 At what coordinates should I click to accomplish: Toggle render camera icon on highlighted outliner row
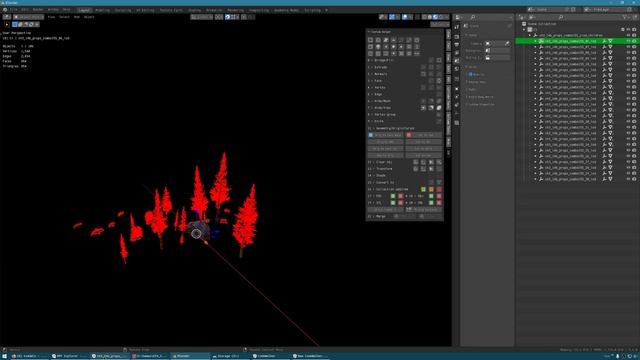[x=634, y=41]
